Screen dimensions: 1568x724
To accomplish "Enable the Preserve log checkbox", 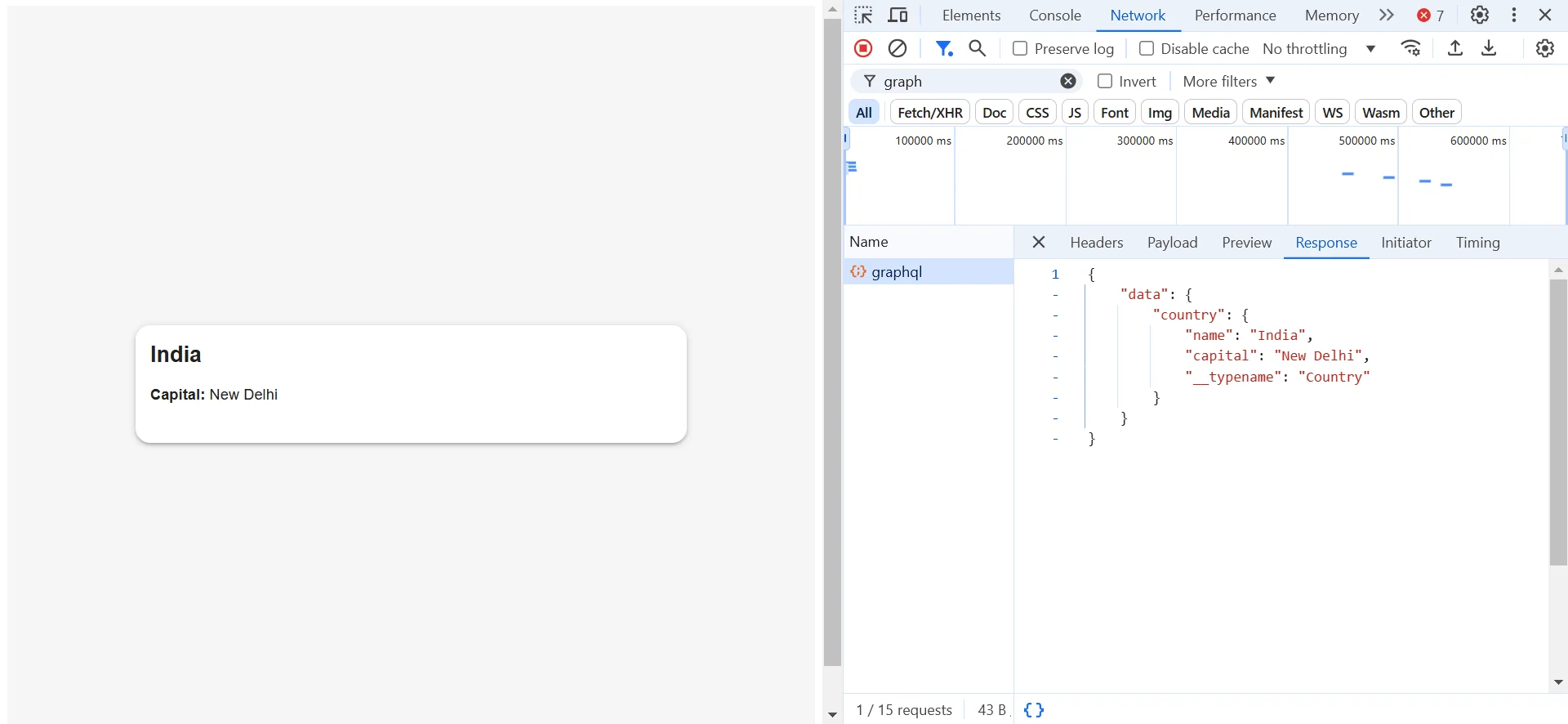I will click(1020, 48).
